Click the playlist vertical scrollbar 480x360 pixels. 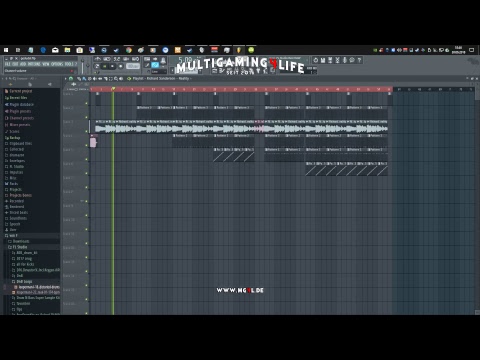(477, 200)
